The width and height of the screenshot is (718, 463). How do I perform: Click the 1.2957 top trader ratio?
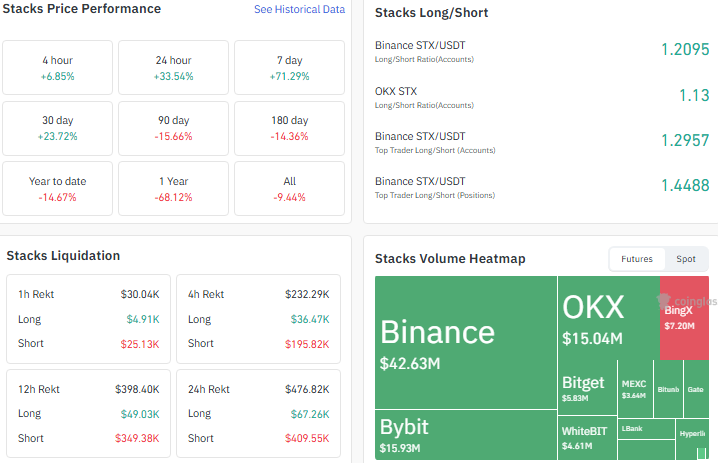click(685, 140)
